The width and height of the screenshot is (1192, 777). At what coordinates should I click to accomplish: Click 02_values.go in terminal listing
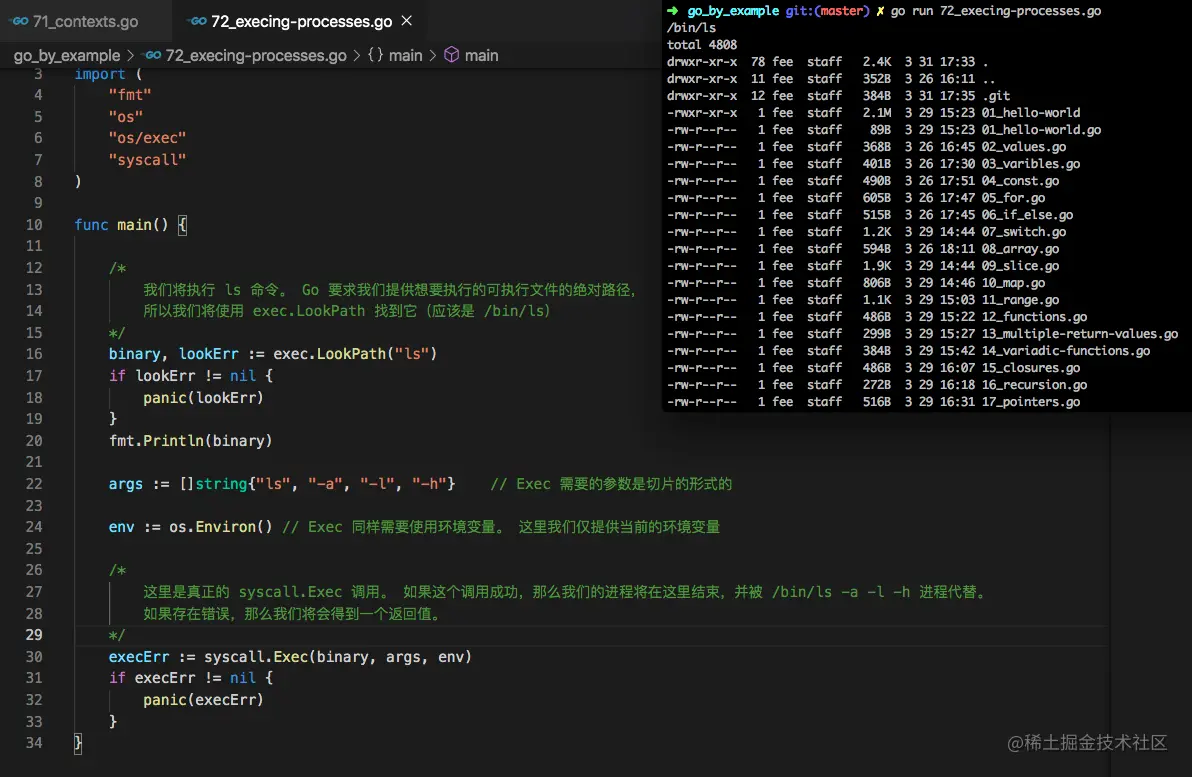coord(1023,147)
